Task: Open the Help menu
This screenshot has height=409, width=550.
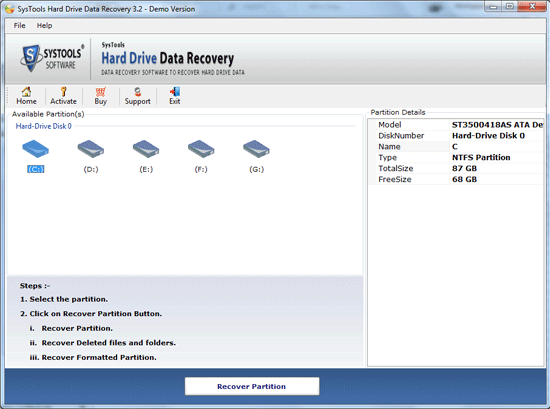Action: click(45, 26)
